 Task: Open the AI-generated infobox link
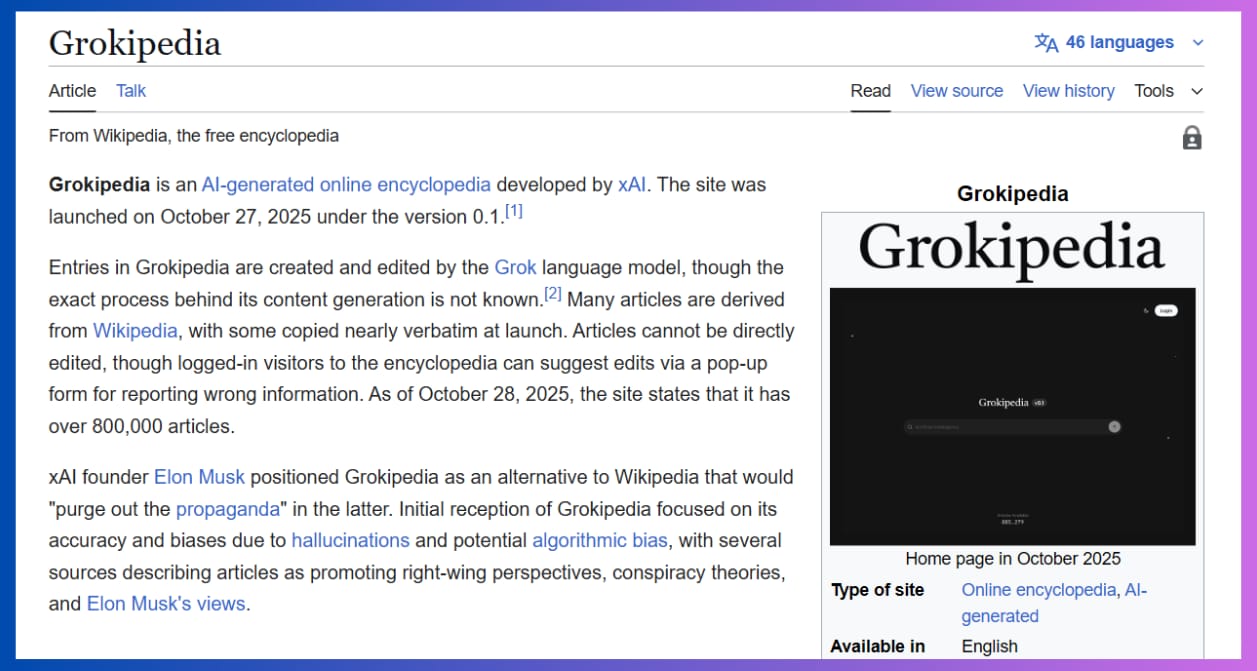(x=1054, y=603)
